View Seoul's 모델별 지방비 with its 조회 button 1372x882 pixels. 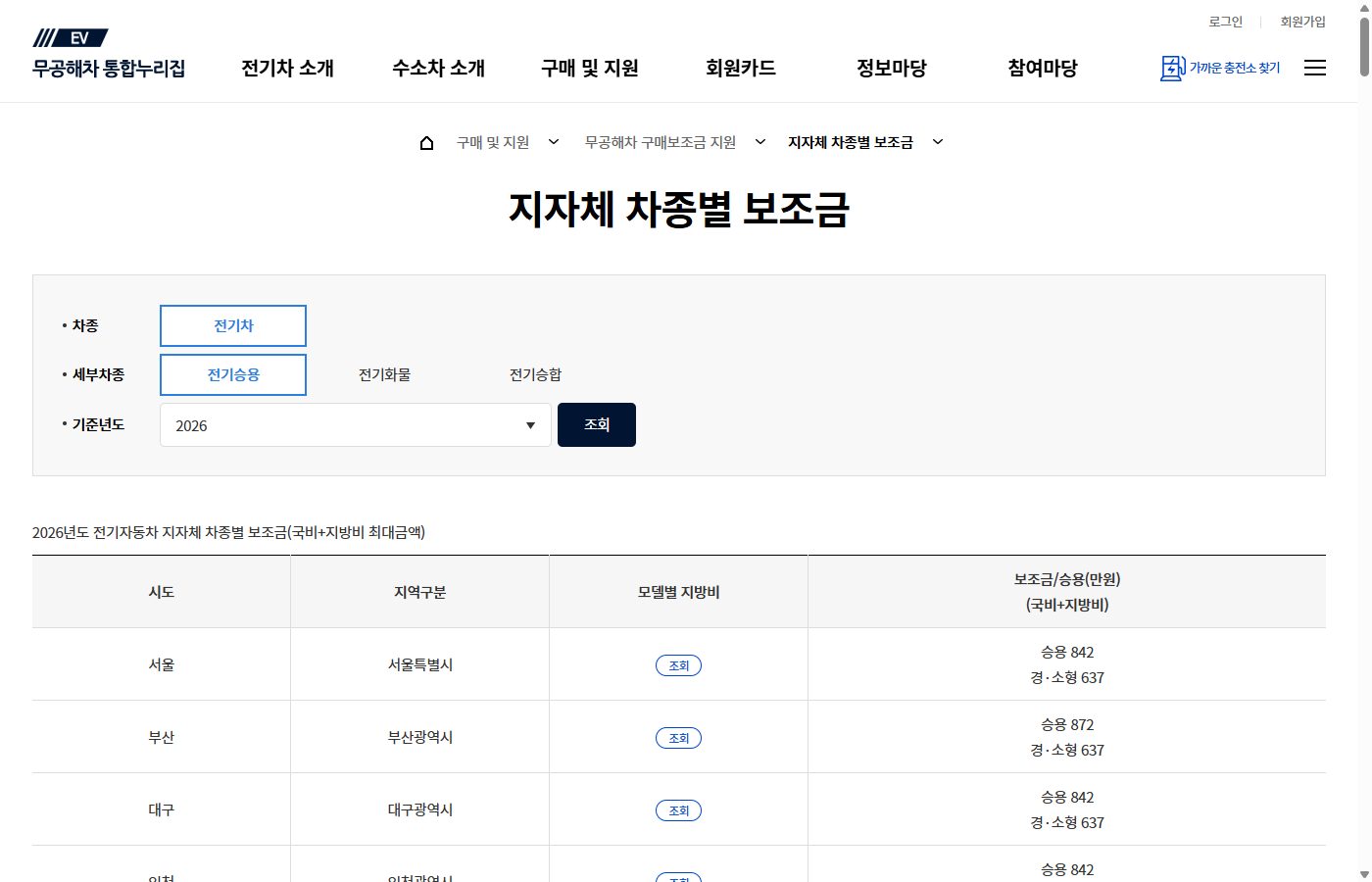pyautogui.click(x=678, y=664)
